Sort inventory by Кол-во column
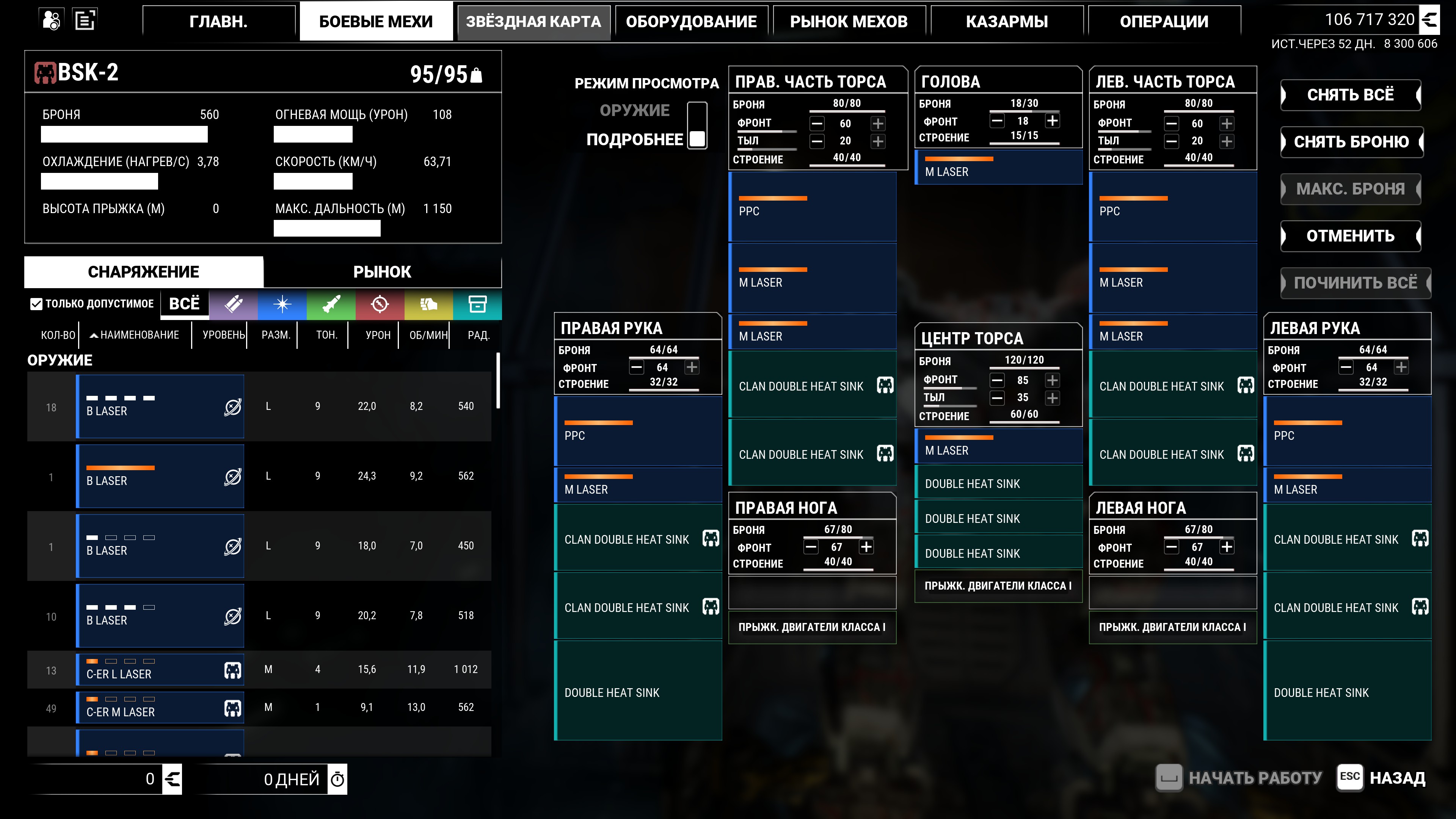Screen dimensions: 1456x819 pos(58,335)
